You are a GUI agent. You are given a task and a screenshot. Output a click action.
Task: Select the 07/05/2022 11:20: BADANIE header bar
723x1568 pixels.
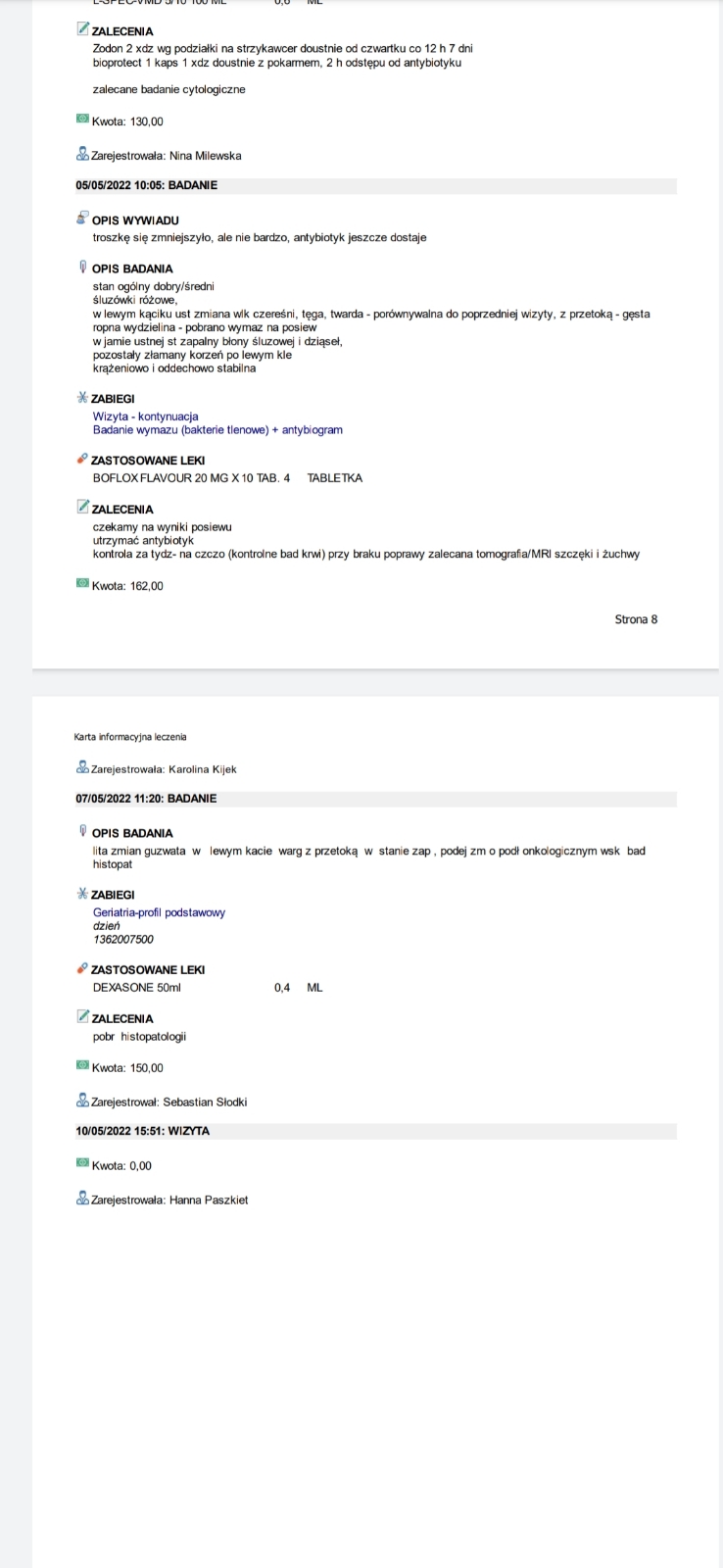point(376,799)
